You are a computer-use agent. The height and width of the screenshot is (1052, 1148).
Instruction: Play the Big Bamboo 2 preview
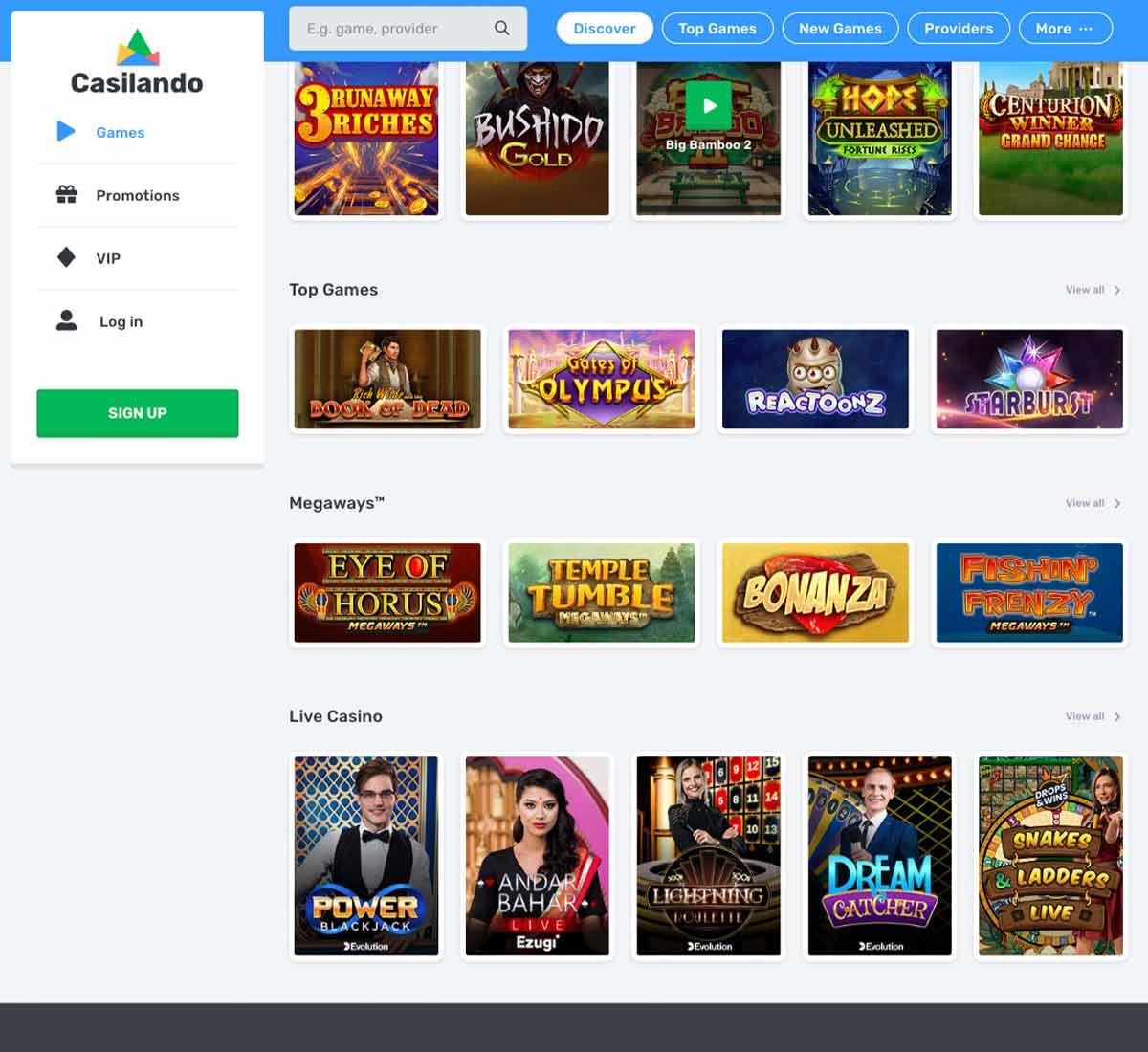(x=708, y=105)
